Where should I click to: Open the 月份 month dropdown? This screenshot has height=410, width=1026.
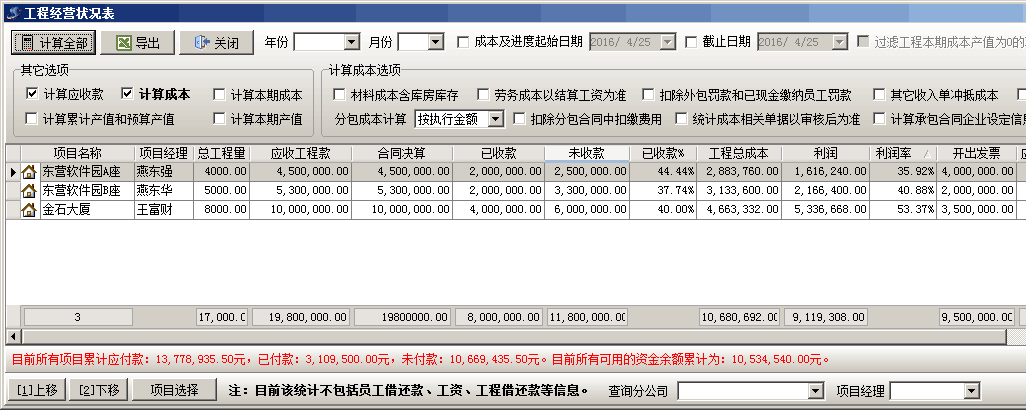point(435,42)
